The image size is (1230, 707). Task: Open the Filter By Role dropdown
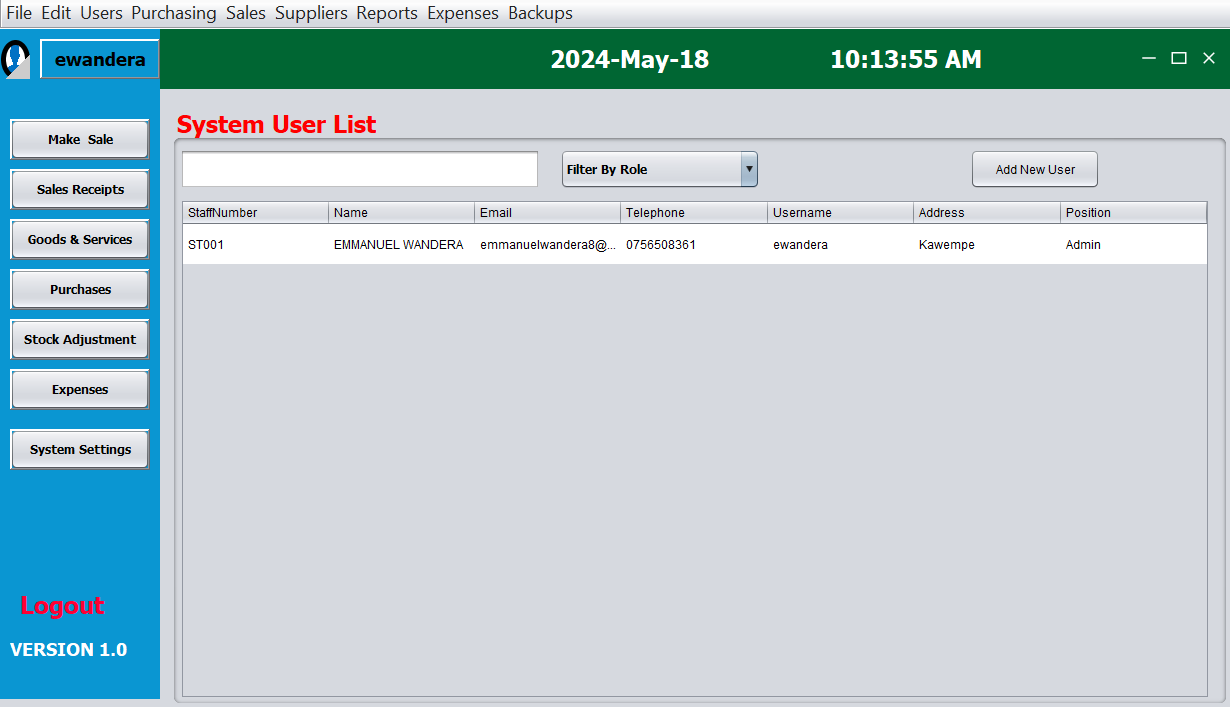point(659,170)
